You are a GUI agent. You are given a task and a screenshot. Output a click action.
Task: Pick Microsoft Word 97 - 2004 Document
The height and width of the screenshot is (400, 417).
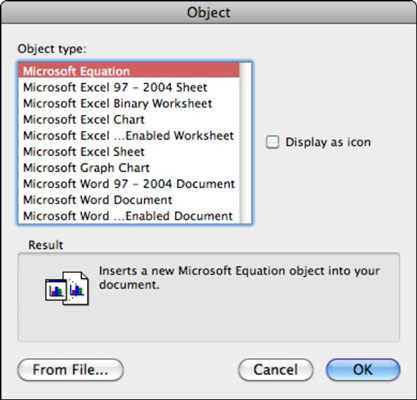129,184
